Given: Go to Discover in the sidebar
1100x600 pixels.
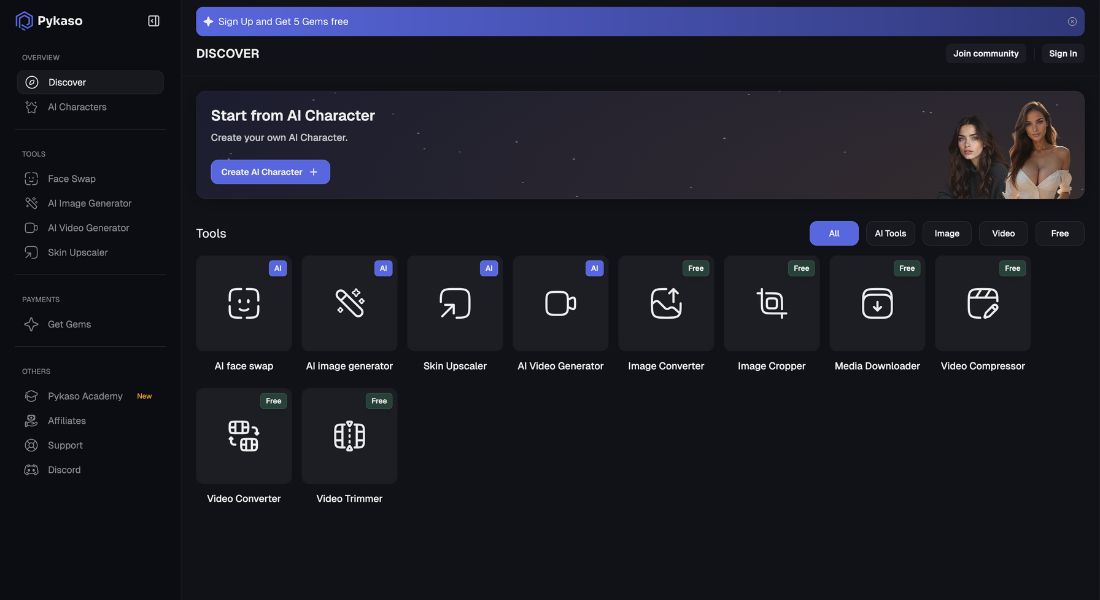Looking at the screenshot, I should click(90, 82).
